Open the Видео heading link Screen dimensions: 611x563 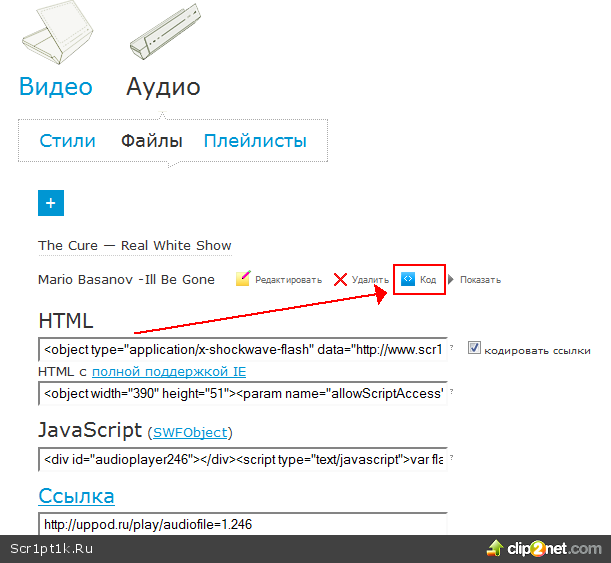pyautogui.click(x=56, y=86)
